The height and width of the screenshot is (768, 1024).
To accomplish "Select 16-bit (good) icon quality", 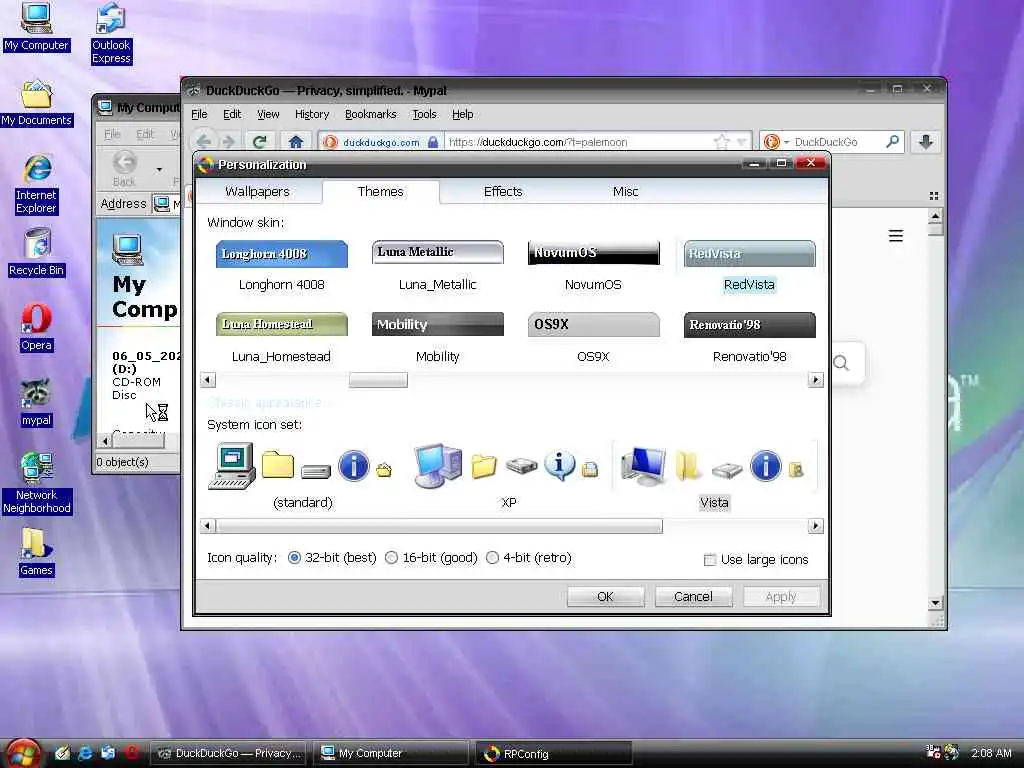I will (x=392, y=558).
